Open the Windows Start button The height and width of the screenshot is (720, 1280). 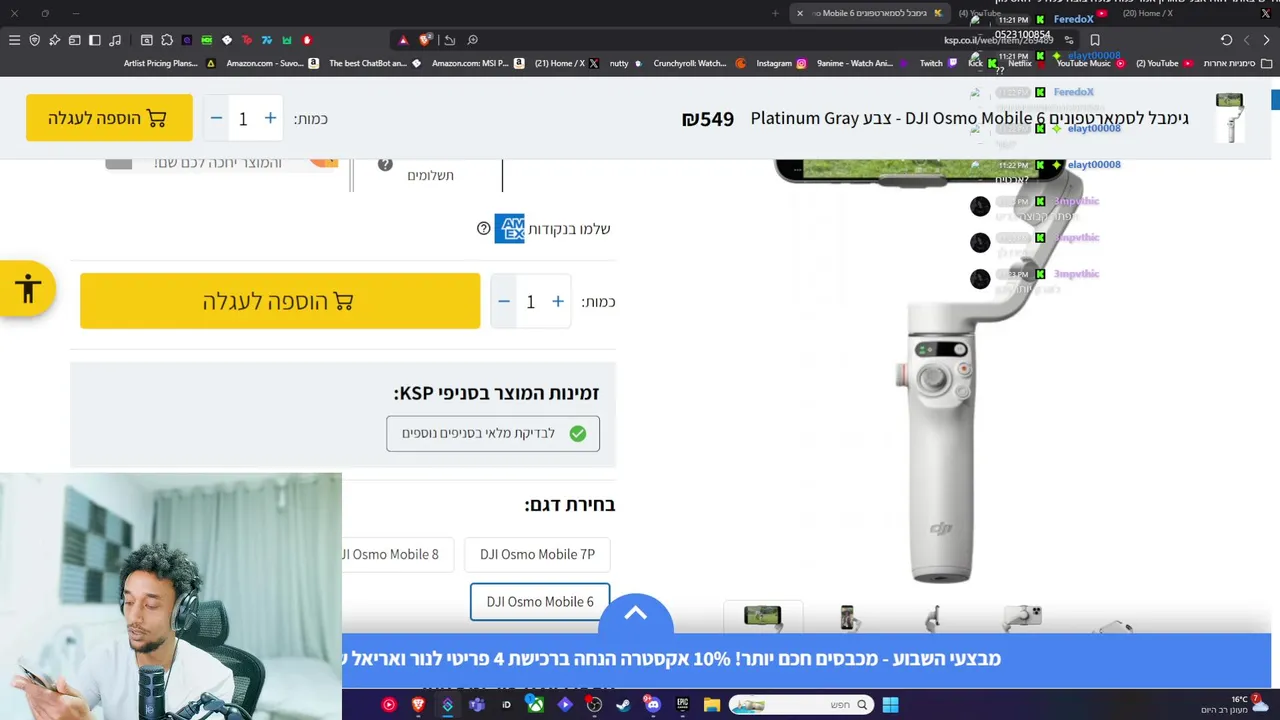[890, 705]
